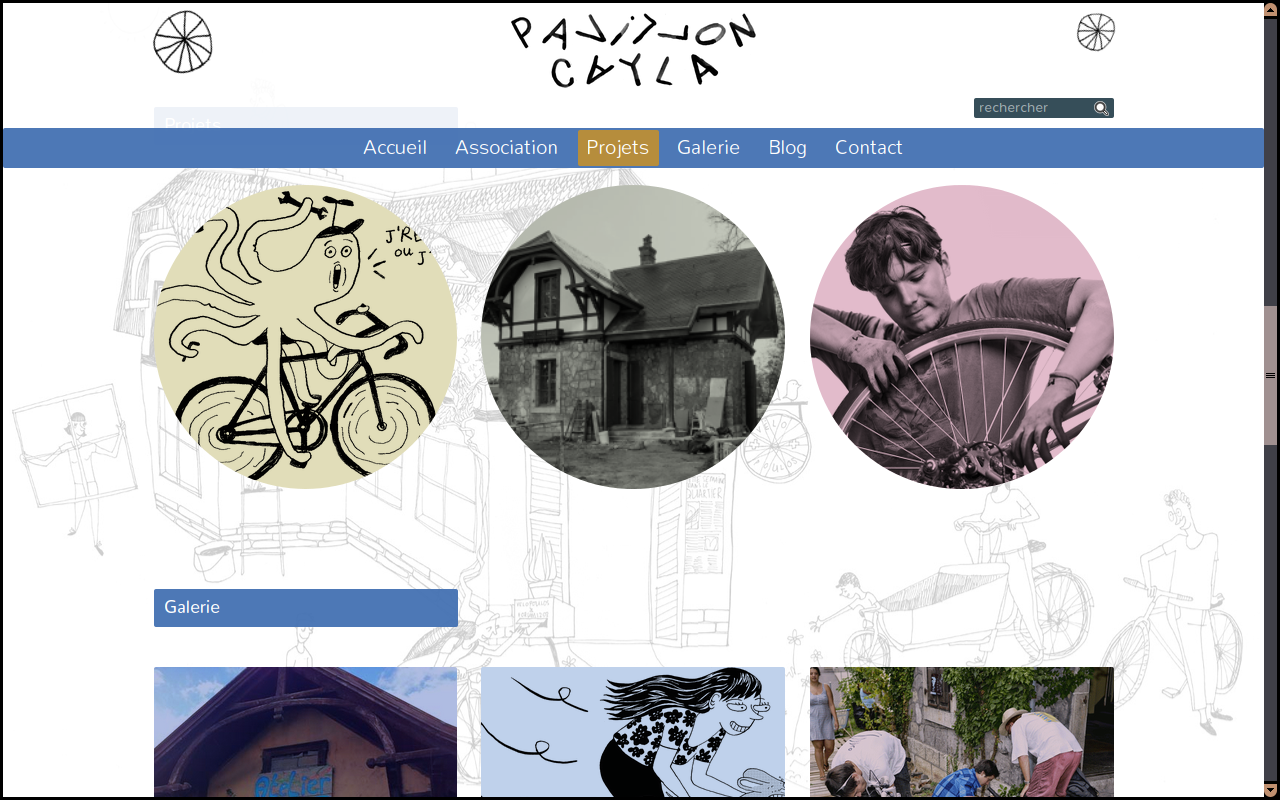Click the faded Projets section heading
This screenshot has height=800, width=1280.
306,118
